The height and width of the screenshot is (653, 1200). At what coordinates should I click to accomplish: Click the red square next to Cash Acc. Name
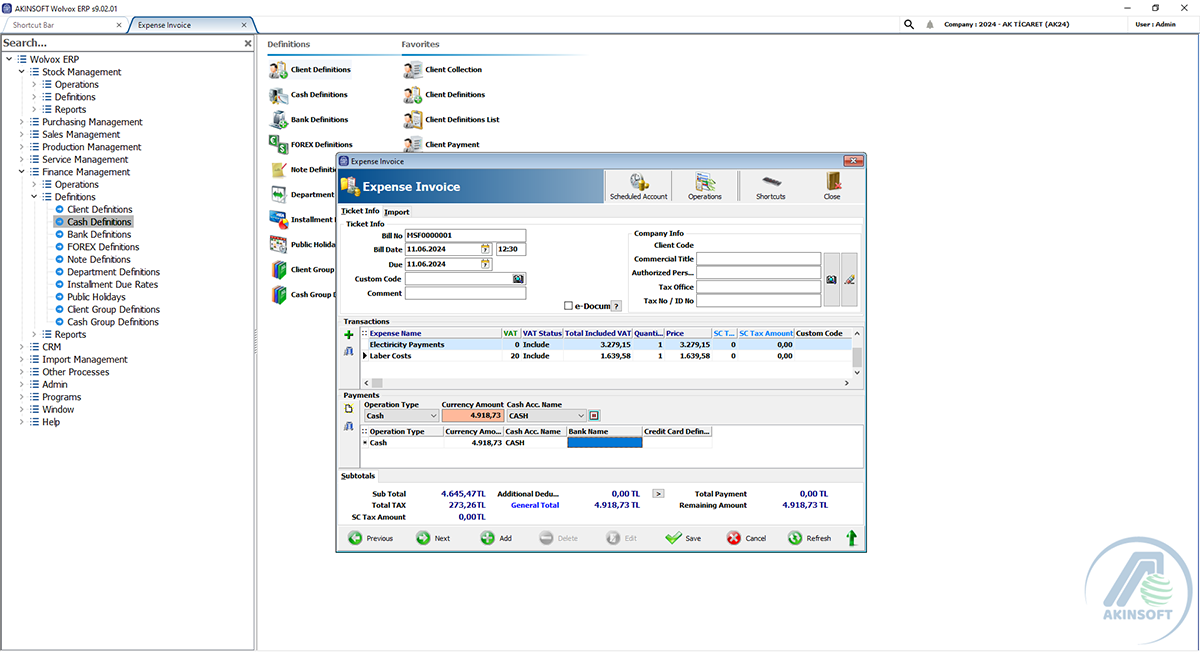[594, 415]
